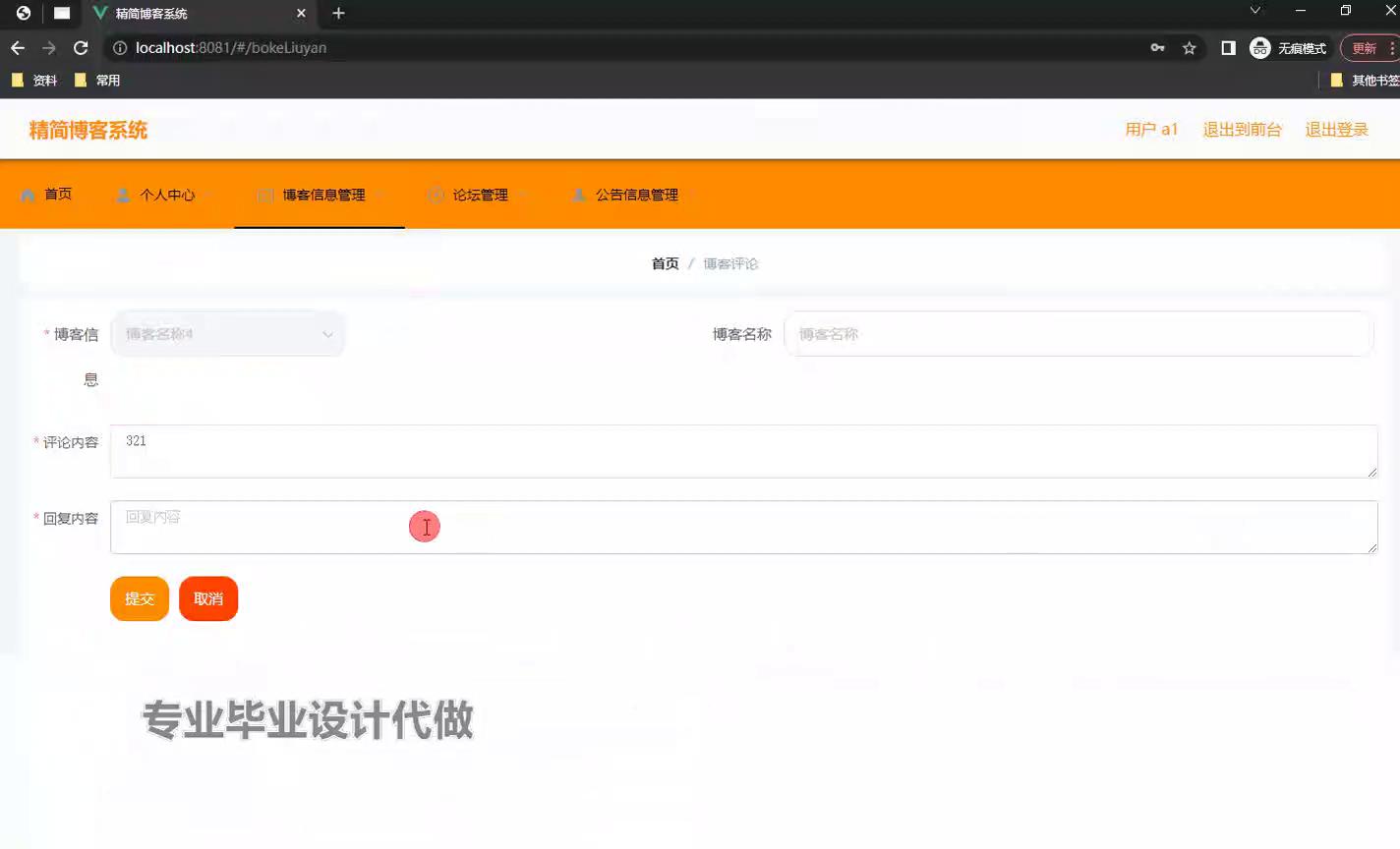1400x849 pixels.
Task: Open the password key icon
Action: (x=1157, y=48)
